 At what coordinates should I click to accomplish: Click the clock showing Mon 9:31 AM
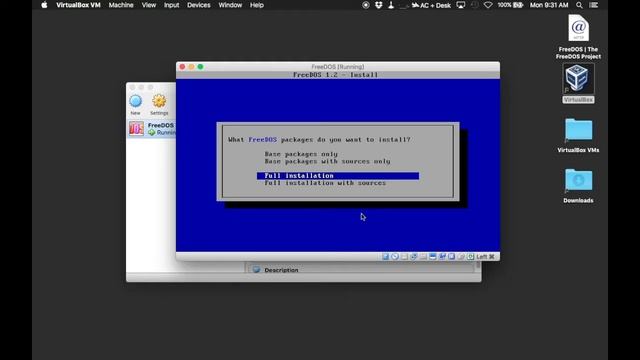click(x=549, y=5)
